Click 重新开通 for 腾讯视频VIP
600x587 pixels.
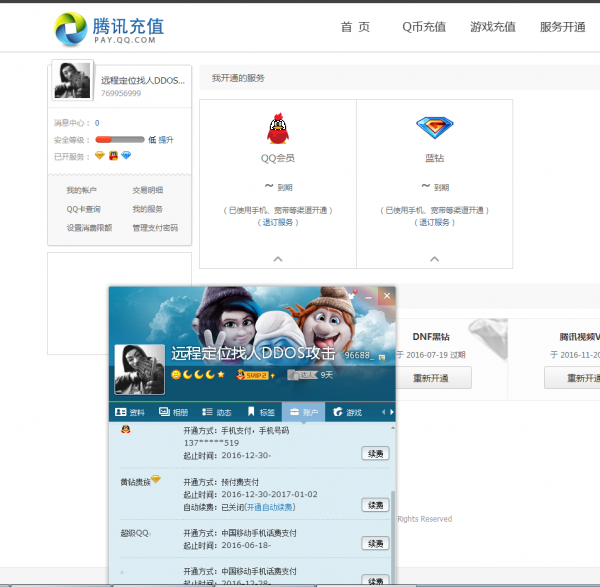[x=572, y=378]
